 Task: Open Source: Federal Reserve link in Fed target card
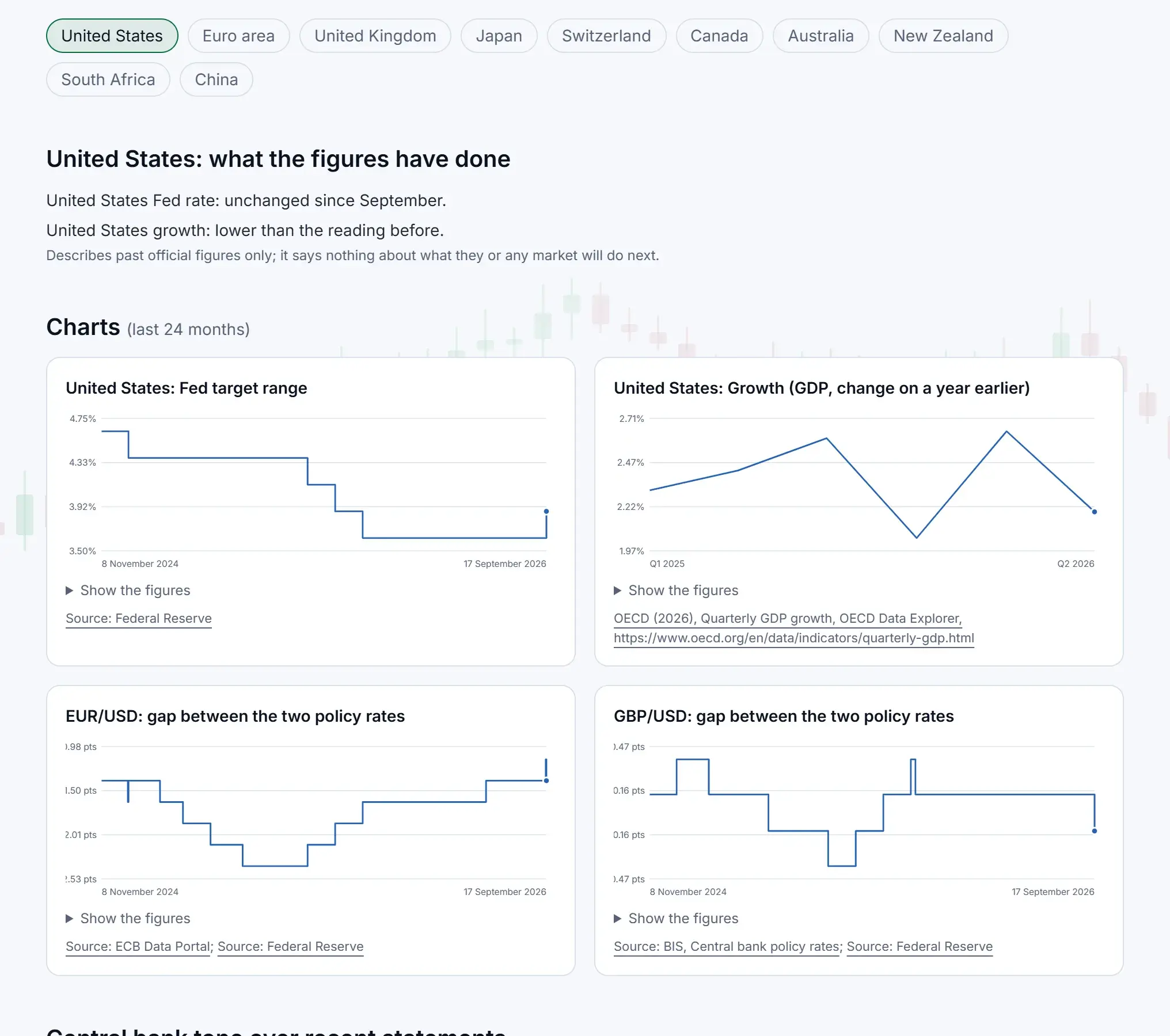click(139, 619)
